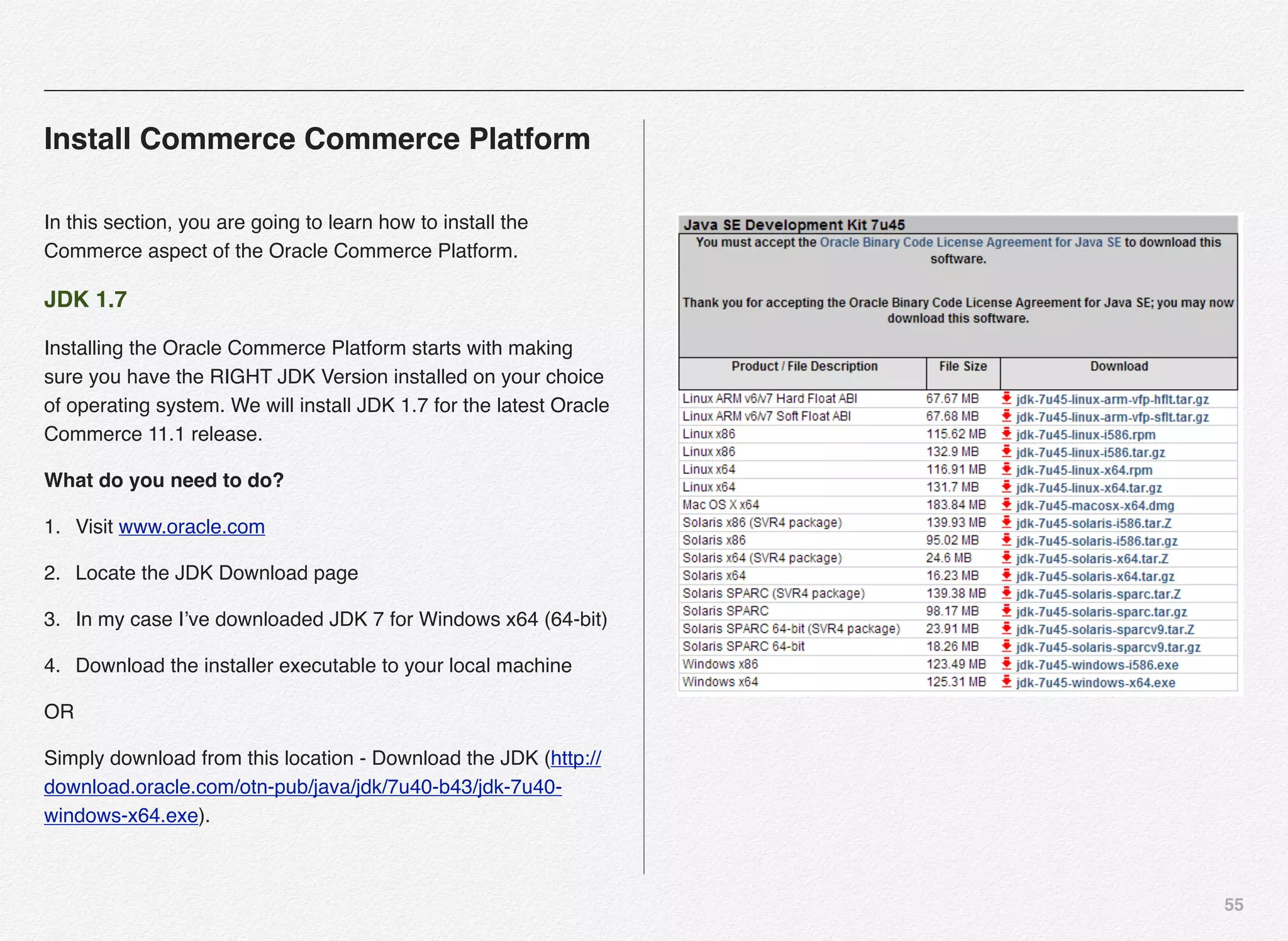This screenshot has width=1288, height=941.
Task: Select Linux ARM v6/v7 Soft Float ABI row
Action: point(958,416)
